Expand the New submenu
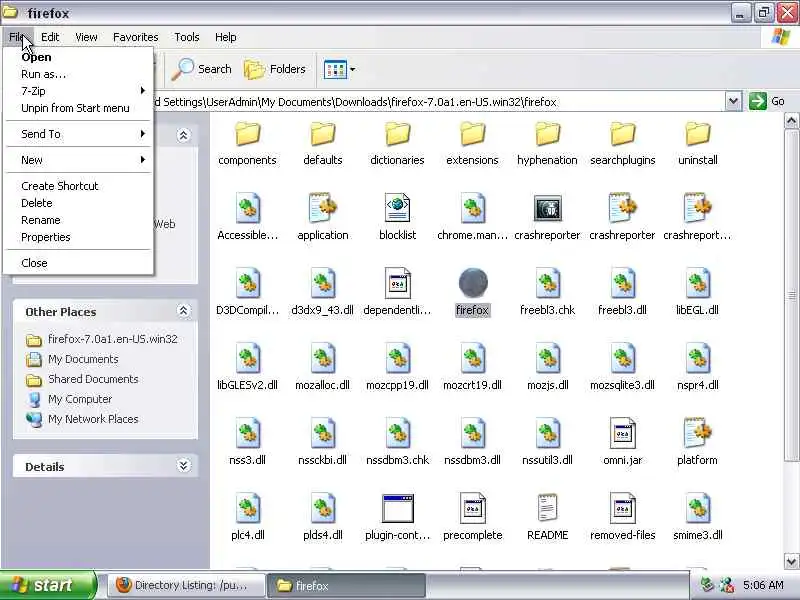 click(78, 160)
